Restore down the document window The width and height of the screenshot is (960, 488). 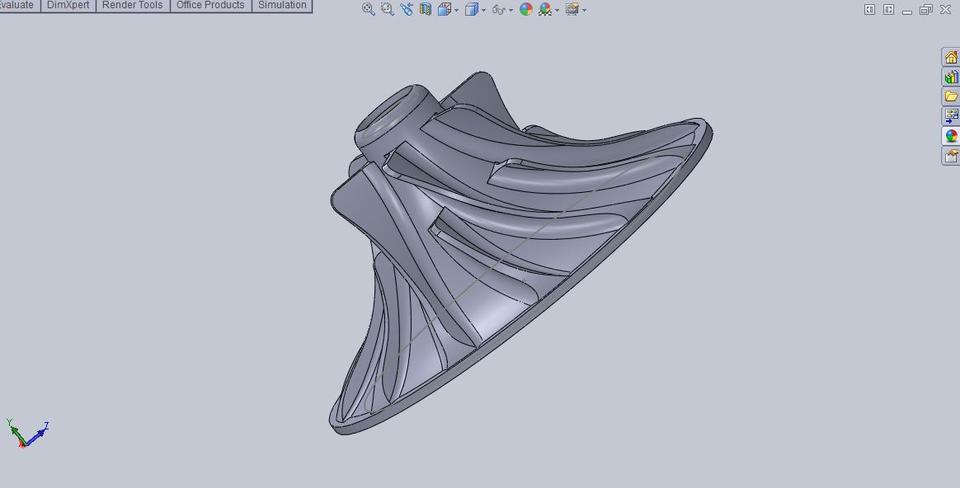926,10
